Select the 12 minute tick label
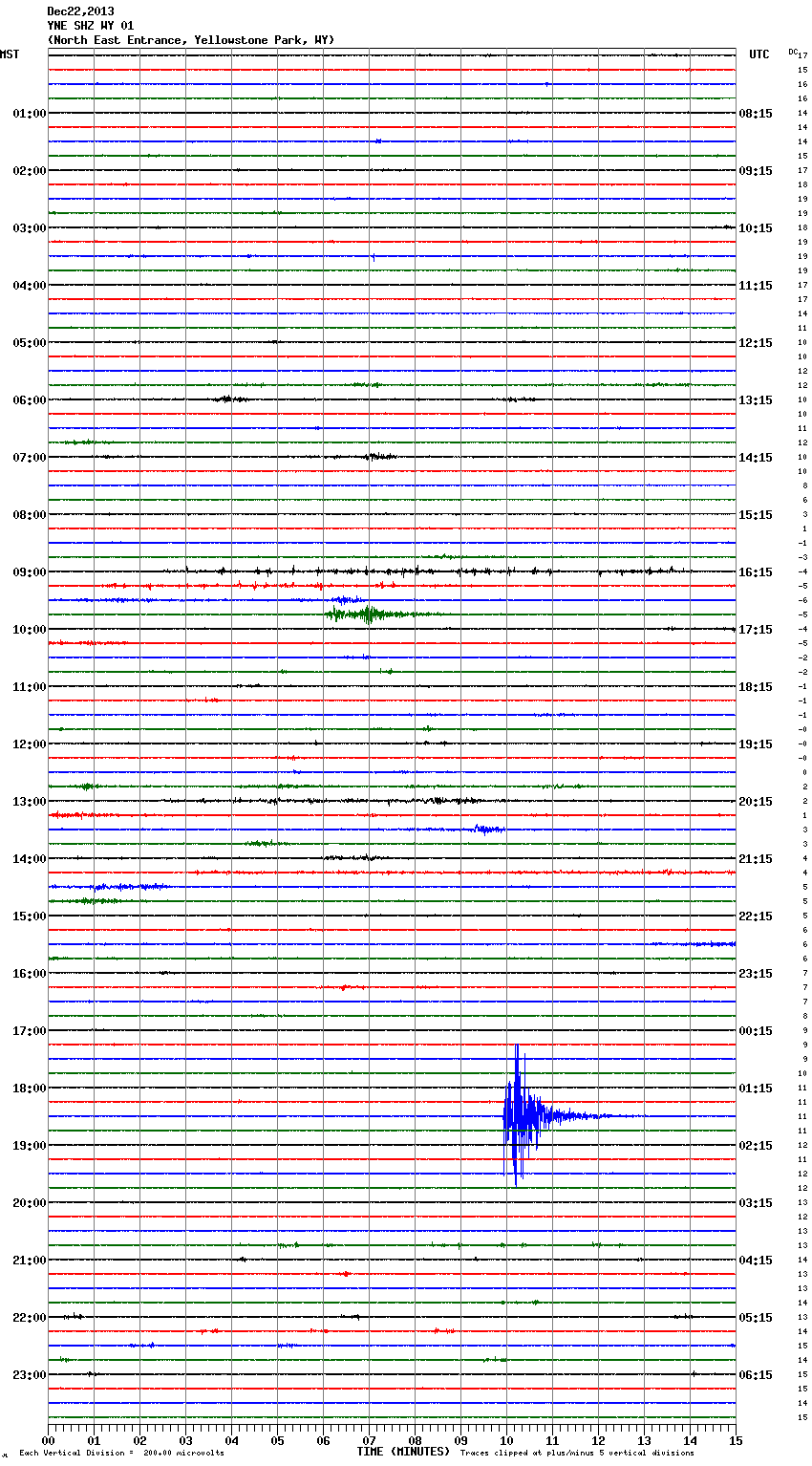 [x=598, y=1440]
